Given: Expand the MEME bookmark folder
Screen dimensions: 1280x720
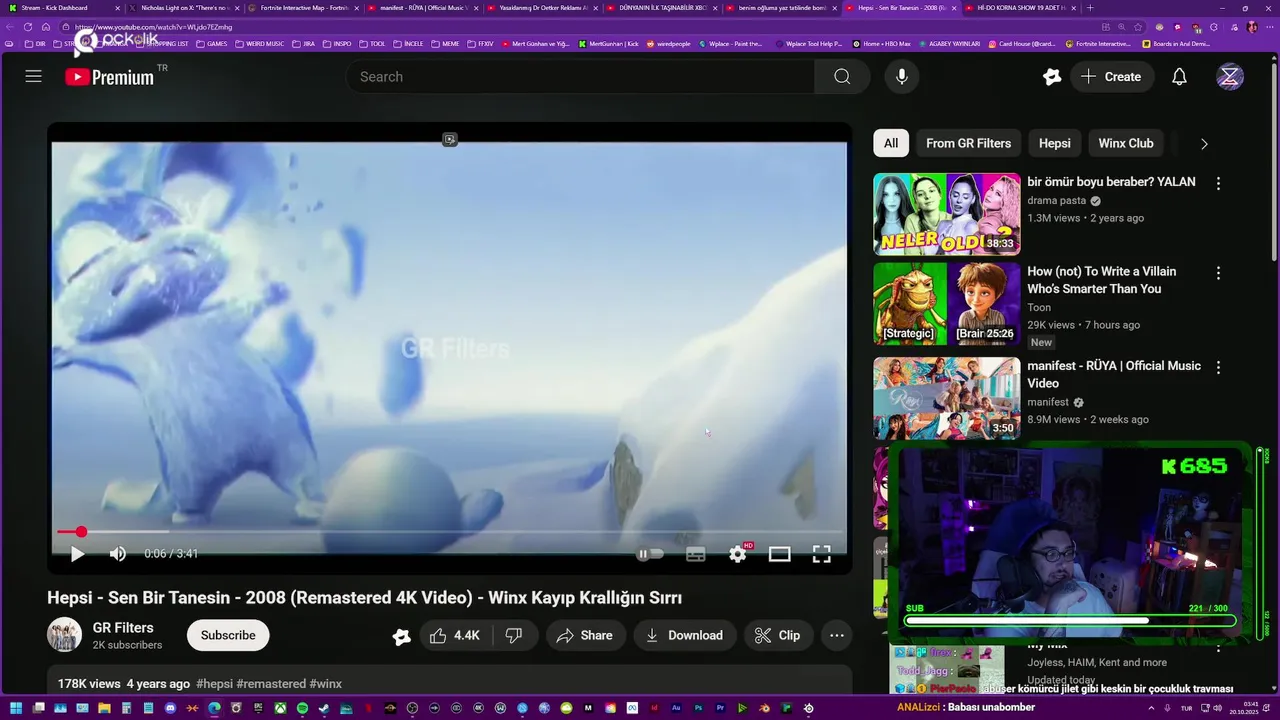Looking at the screenshot, I should click(445, 44).
